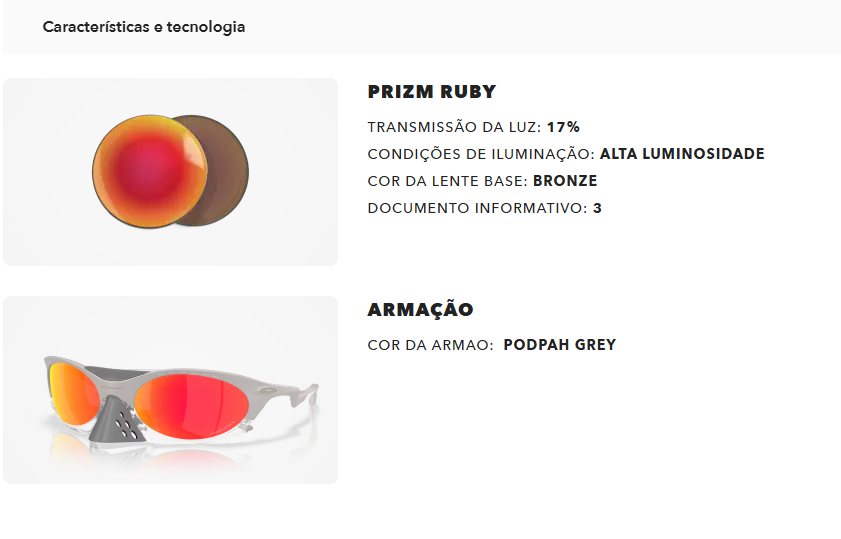The image size is (841, 539).
Task: Click the "Cor da armao" label
Action: (430, 345)
